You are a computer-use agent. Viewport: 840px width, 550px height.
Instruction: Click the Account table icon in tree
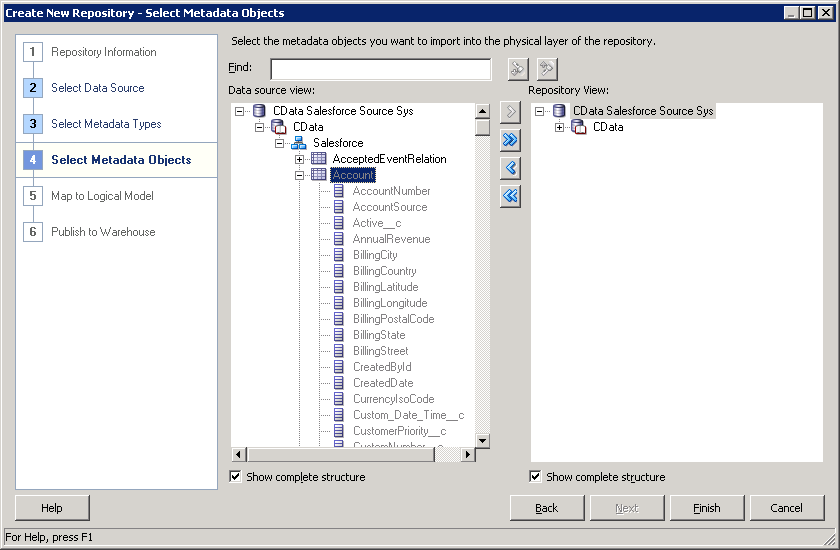point(319,175)
